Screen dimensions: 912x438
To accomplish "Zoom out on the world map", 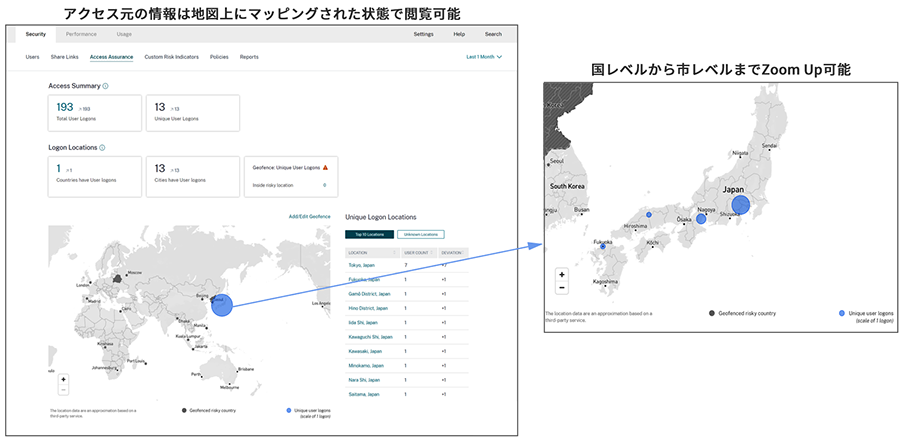I will [63, 390].
